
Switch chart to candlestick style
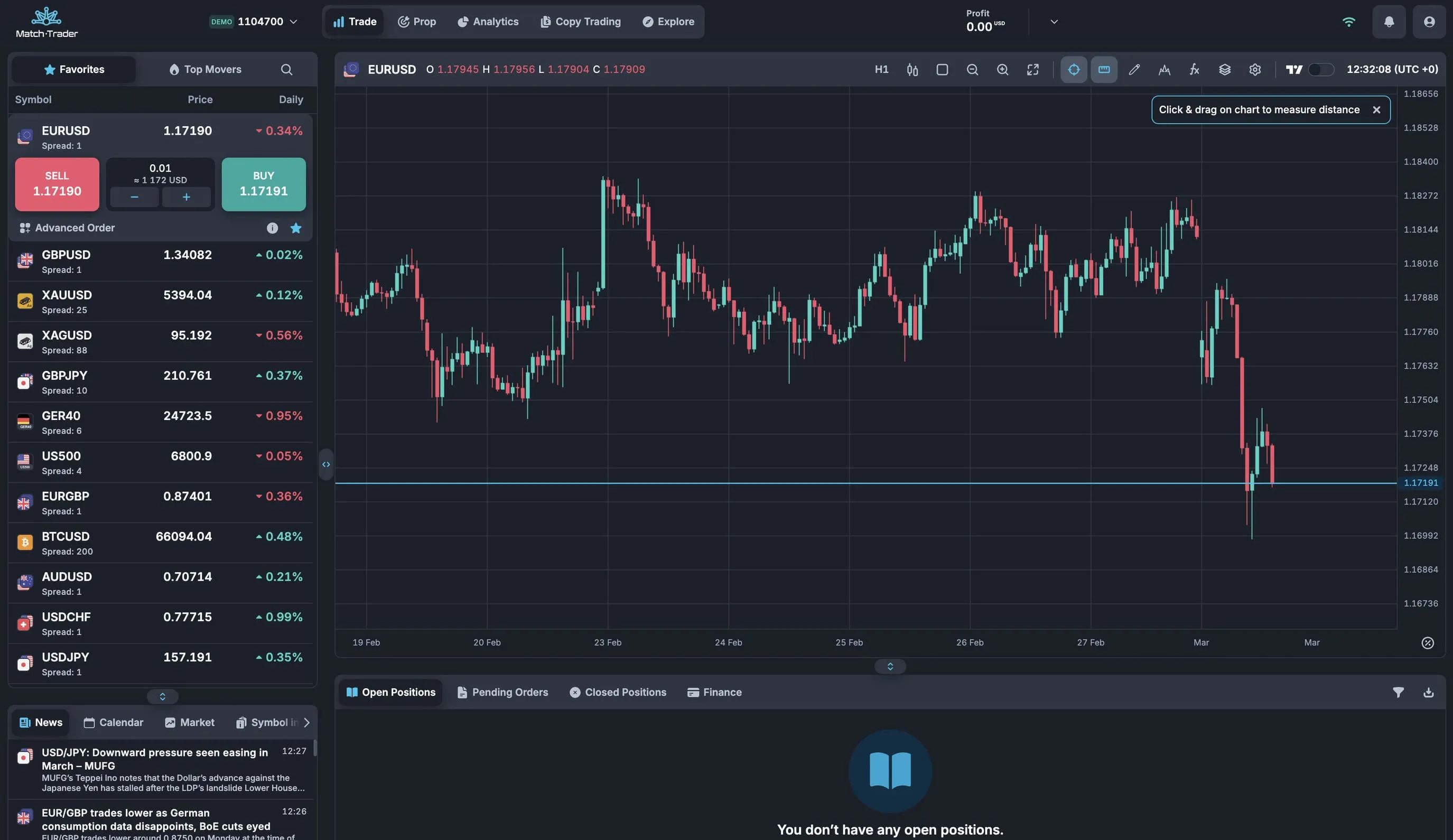(x=912, y=69)
